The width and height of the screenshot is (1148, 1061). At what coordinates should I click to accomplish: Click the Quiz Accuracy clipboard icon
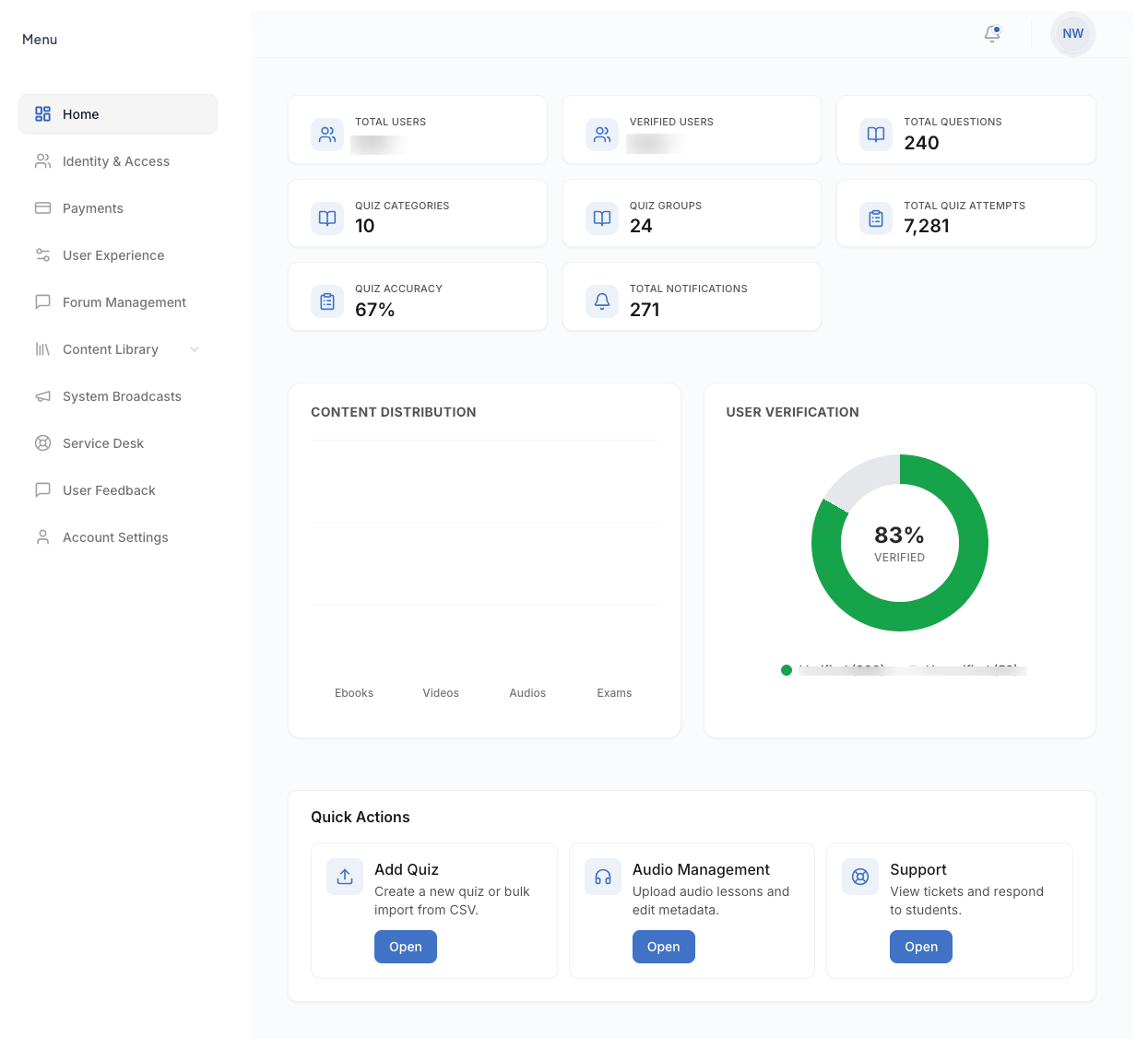click(327, 301)
